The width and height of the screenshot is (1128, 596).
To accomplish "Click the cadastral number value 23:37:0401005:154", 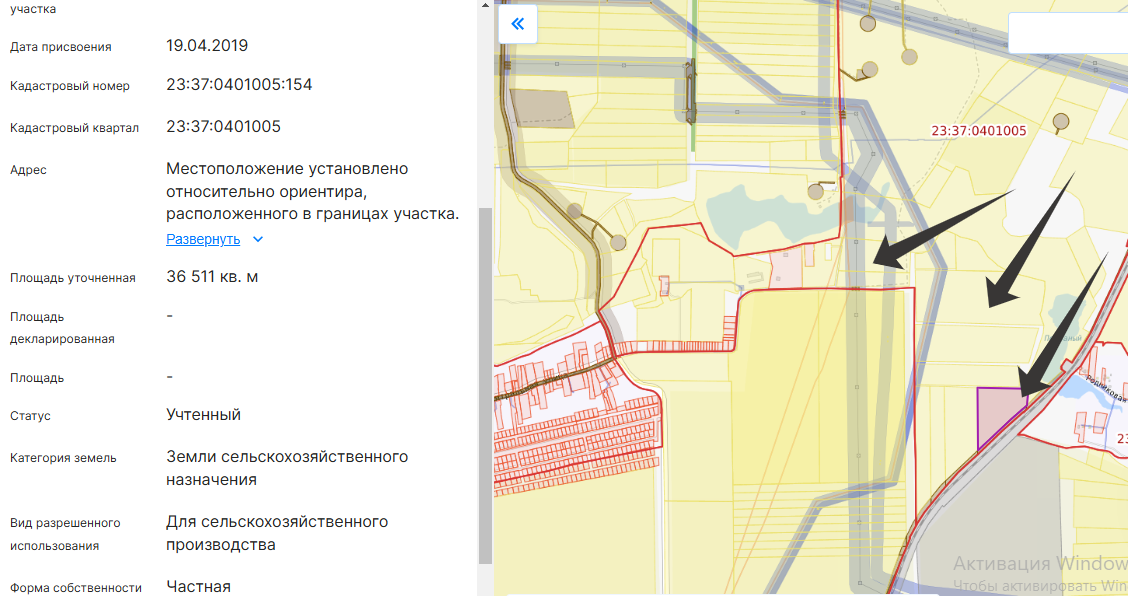I will coord(239,85).
